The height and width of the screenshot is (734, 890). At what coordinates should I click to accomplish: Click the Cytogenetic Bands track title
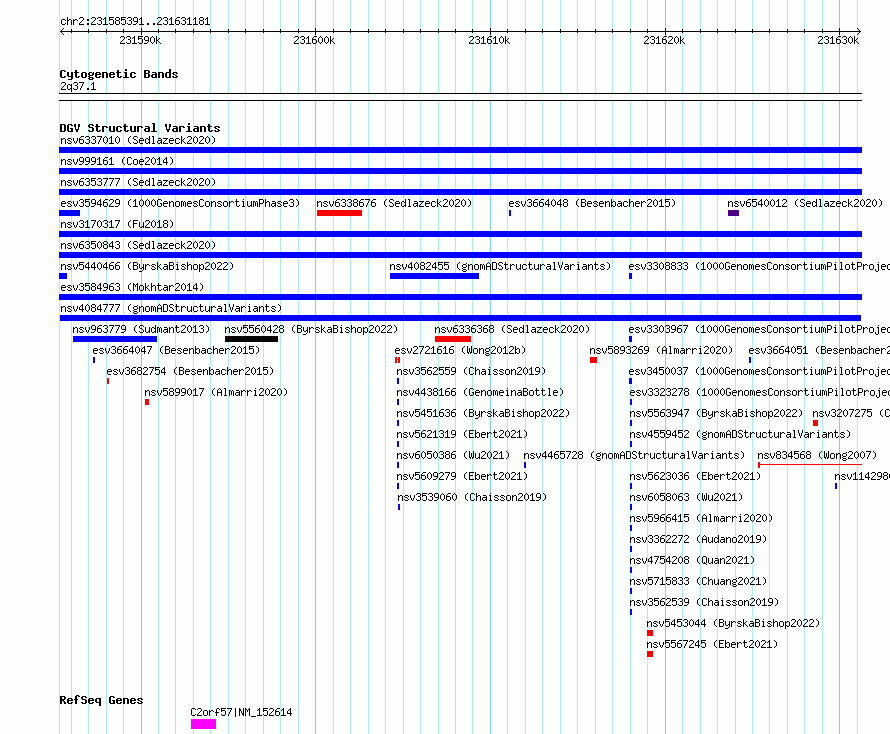tap(119, 74)
